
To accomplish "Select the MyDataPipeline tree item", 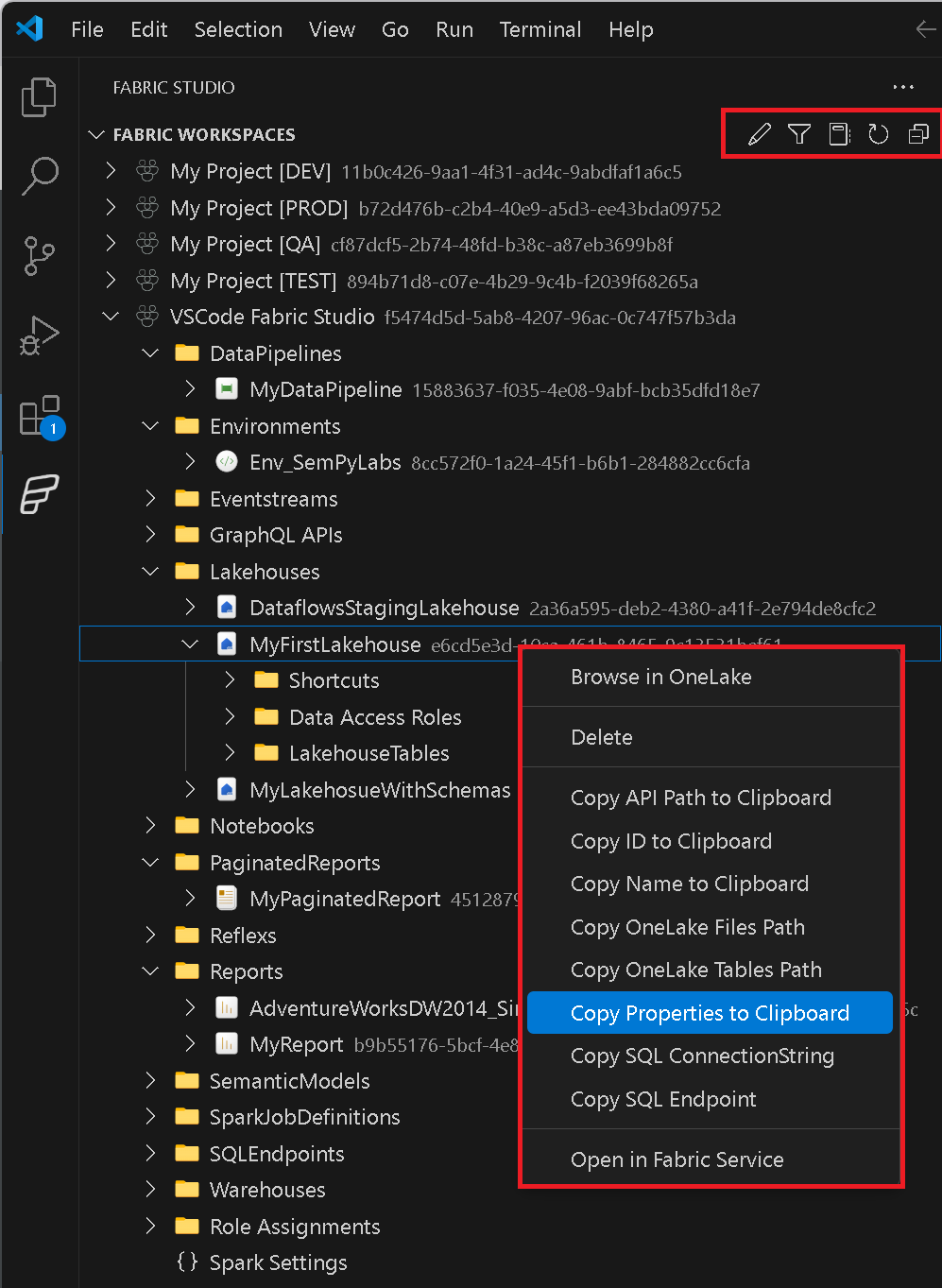I will tap(324, 388).
